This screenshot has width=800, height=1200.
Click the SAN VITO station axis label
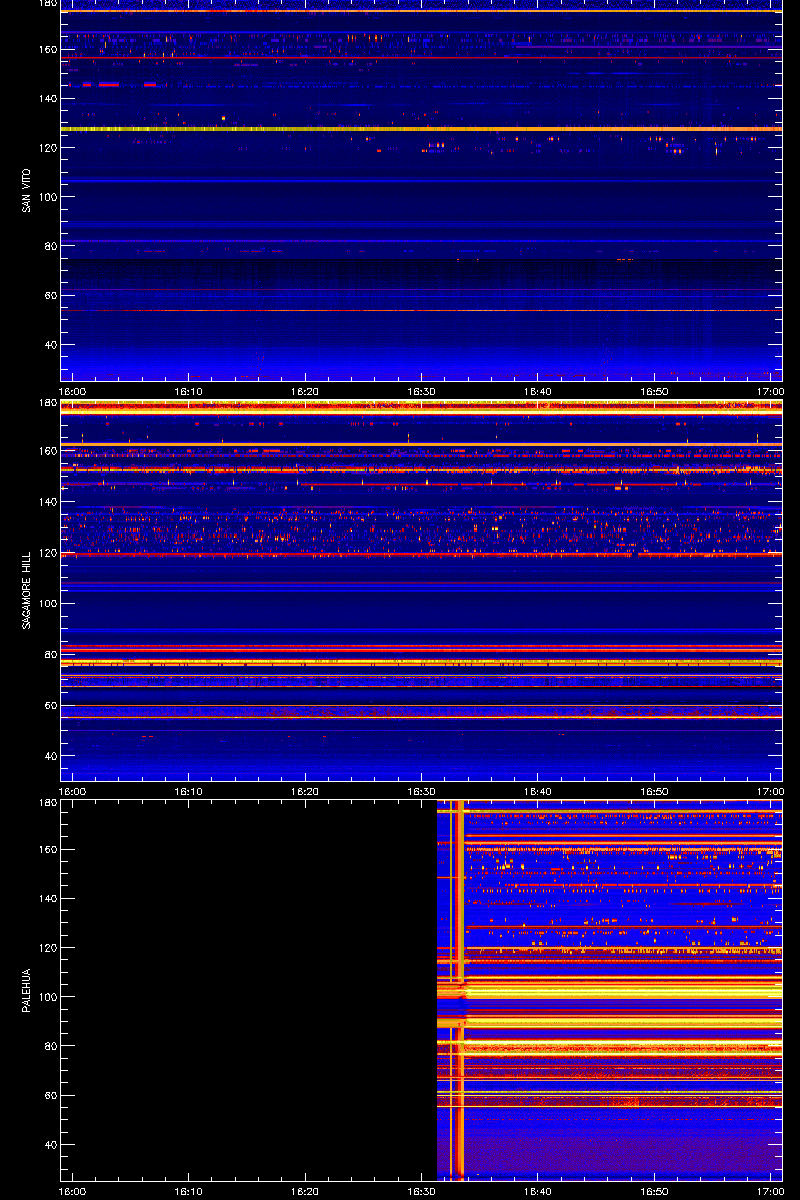click(x=24, y=190)
